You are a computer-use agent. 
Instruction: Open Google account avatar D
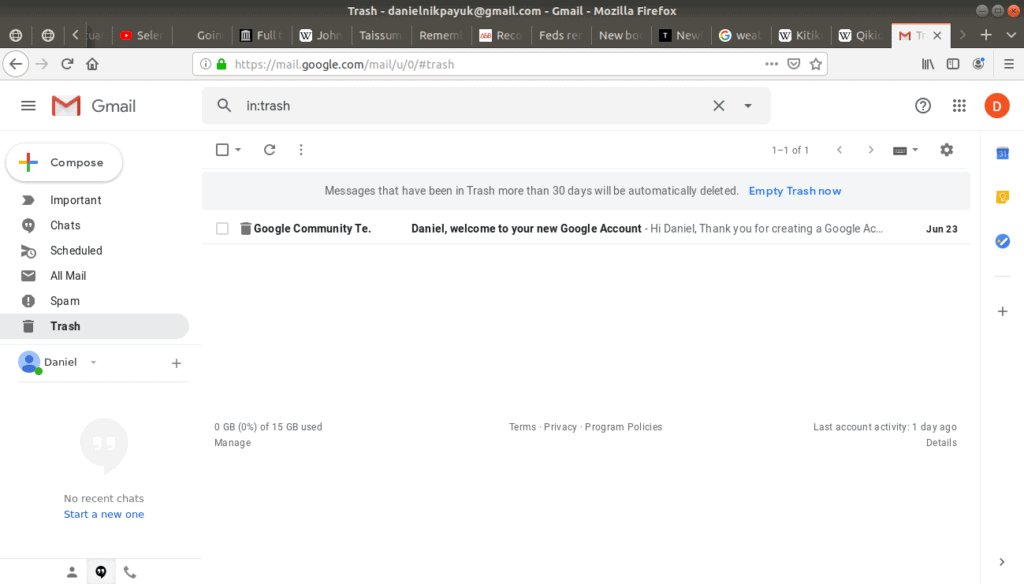997,106
